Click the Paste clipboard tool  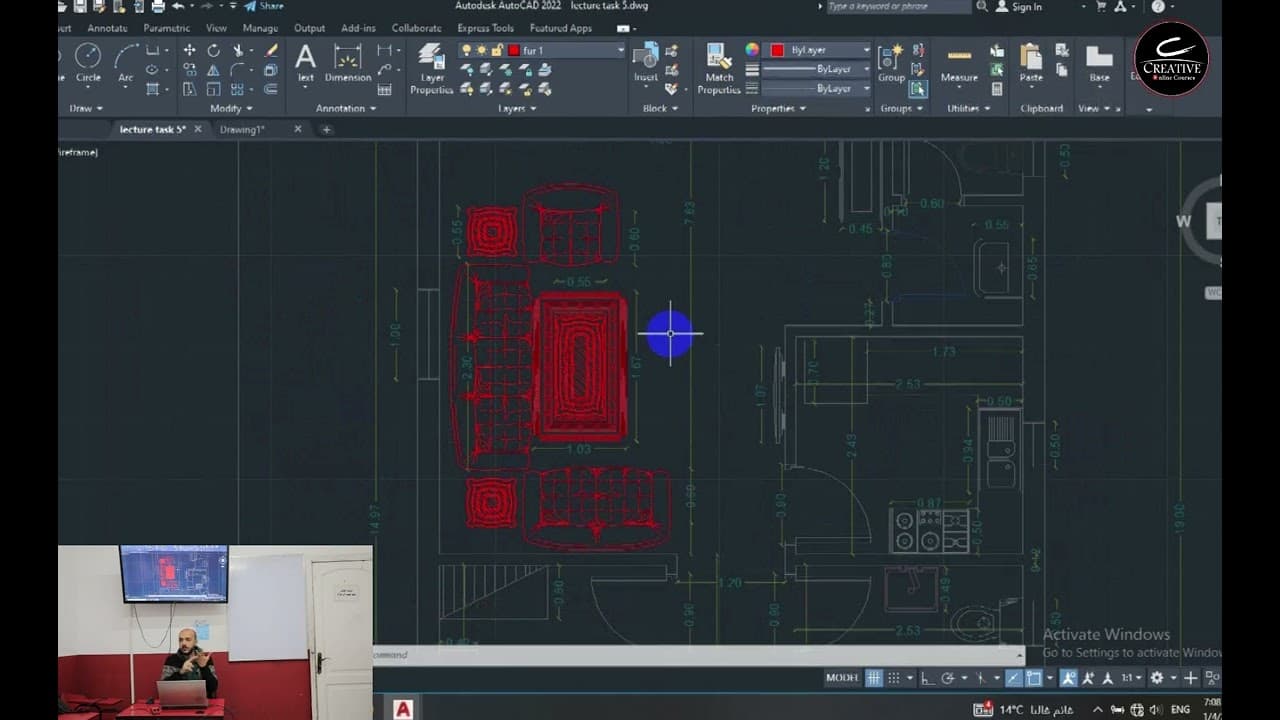(x=1031, y=62)
